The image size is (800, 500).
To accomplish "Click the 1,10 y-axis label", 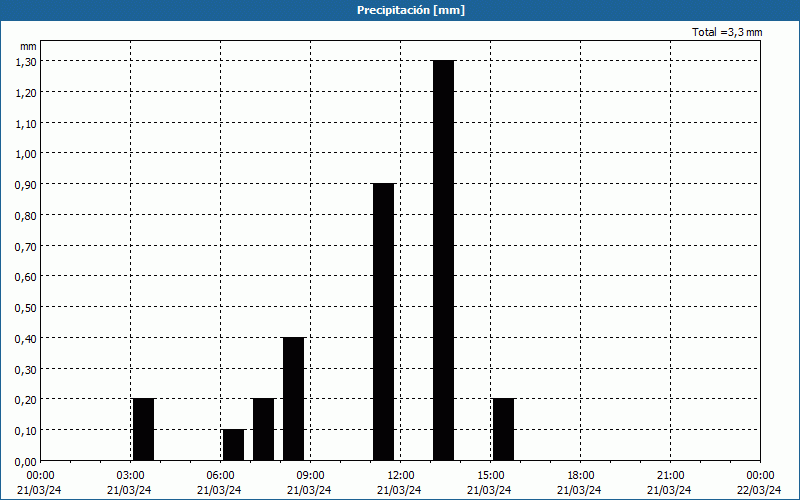I will pos(26,123).
